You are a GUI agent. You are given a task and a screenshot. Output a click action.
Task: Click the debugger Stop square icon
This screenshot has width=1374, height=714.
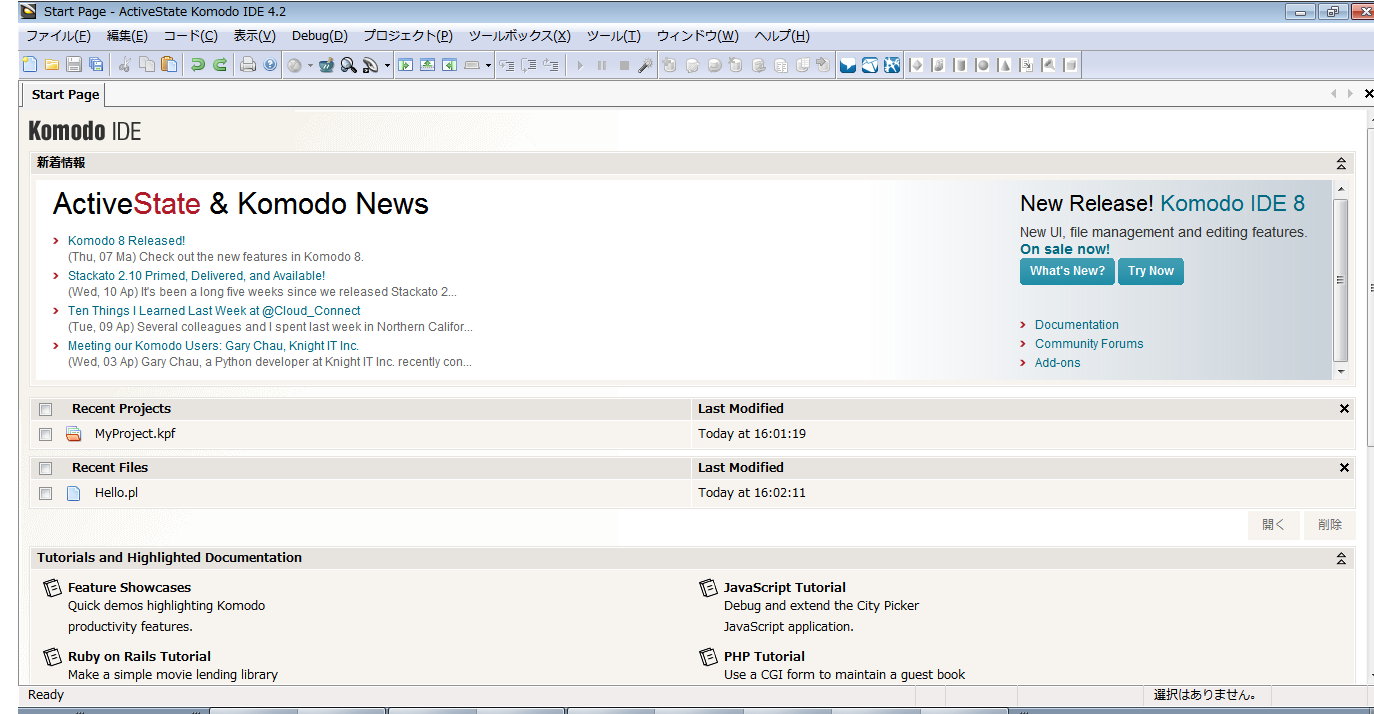pos(624,65)
